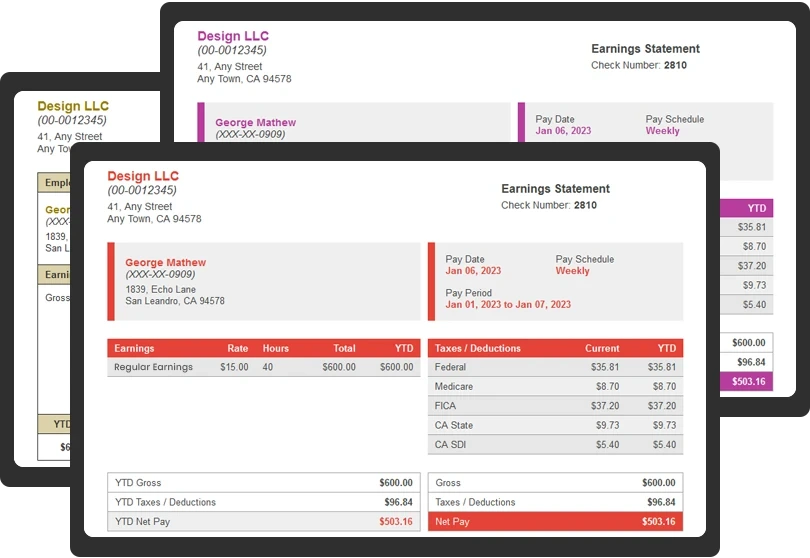
Task: Click the 'Hours' column header
Action: (276, 348)
